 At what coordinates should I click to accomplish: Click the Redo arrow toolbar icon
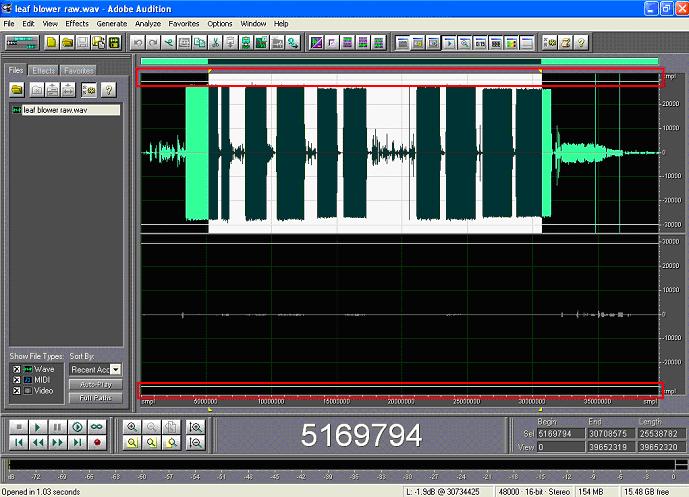pyautogui.click(x=153, y=43)
